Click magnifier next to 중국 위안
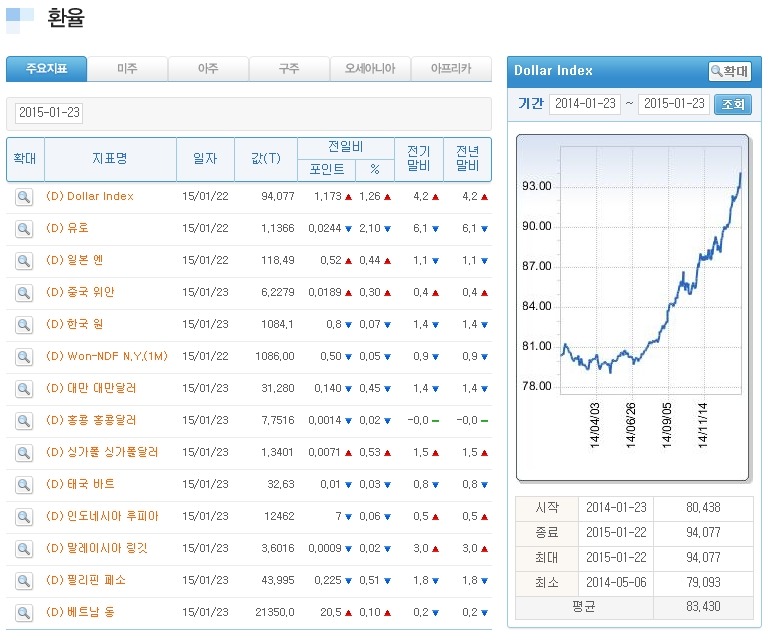 pos(24,293)
